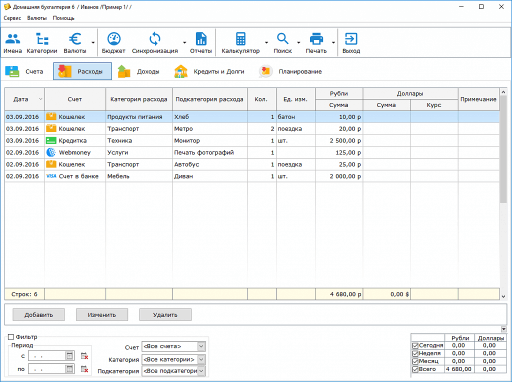The width and height of the screenshot is (512, 382).
Task: Click the '2 500,00 р' amount cell
Action: [x=339, y=141]
